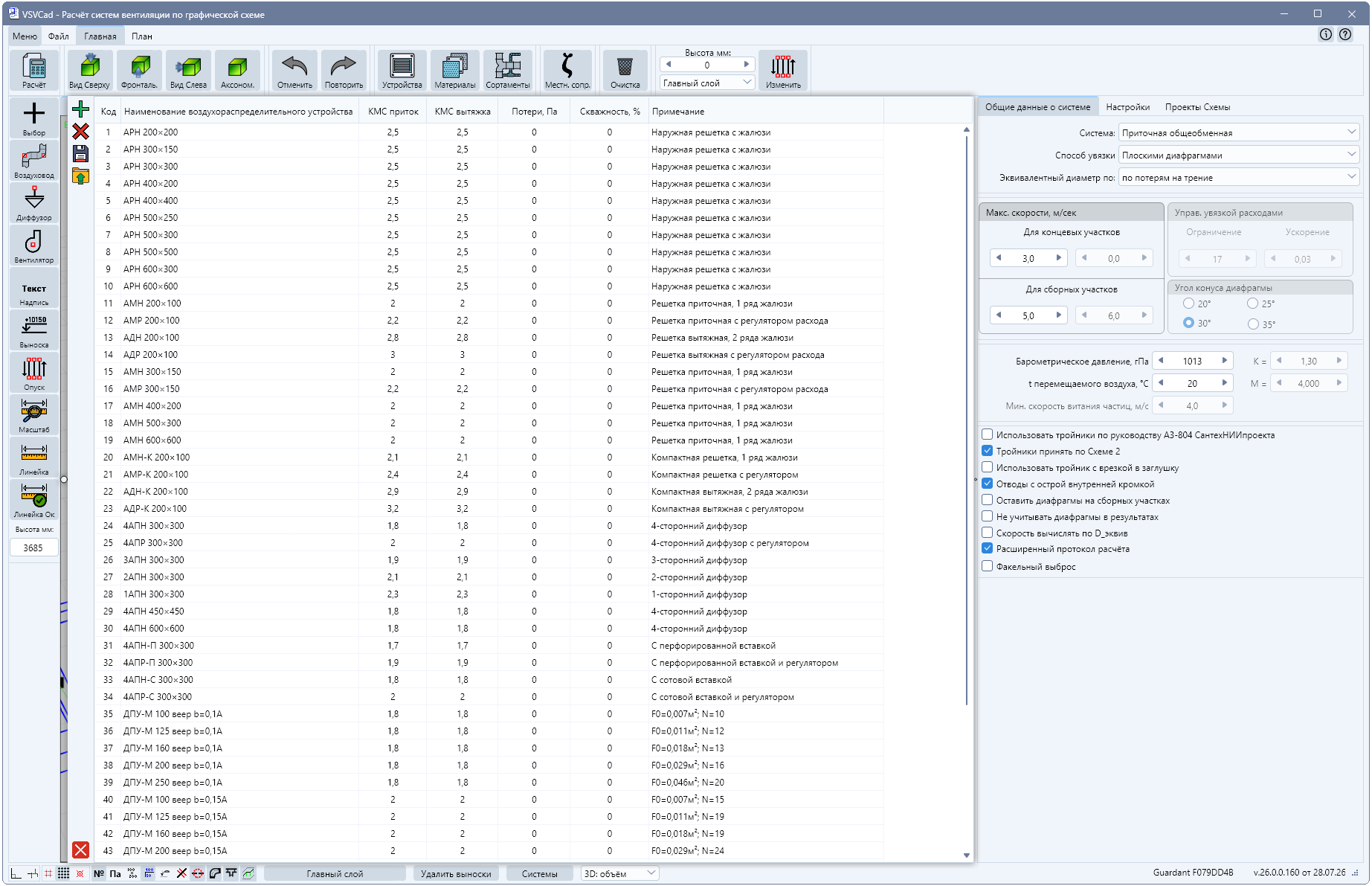Open Местн. сопр. local resistance tool
Image resolution: width=1372 pixels, height=886 pixels.
[567, 71]
